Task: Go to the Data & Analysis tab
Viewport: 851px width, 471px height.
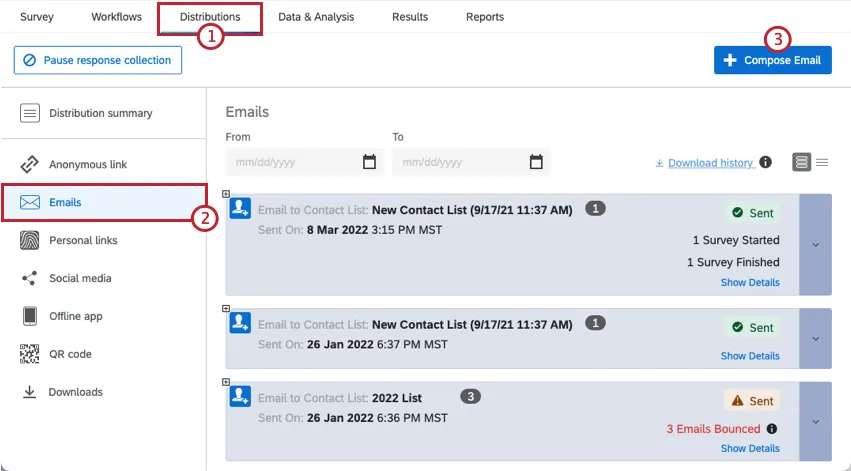Action: 316,17
